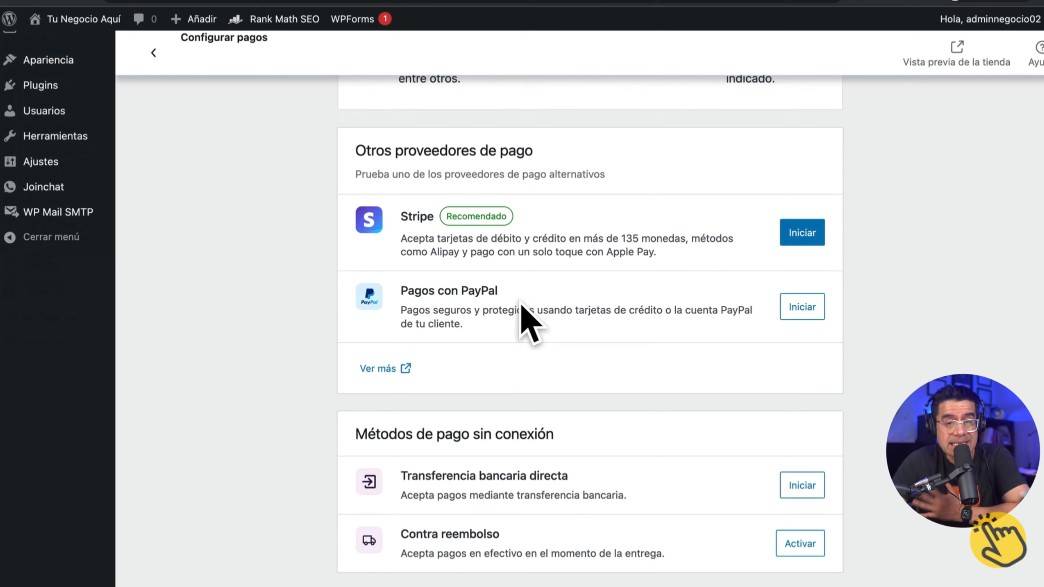Image resolution: width=1044 pixels, height=587 pixels.
Task: Start Transferencia bancaria directa with Iniciar
Action: tap(802, 485)
